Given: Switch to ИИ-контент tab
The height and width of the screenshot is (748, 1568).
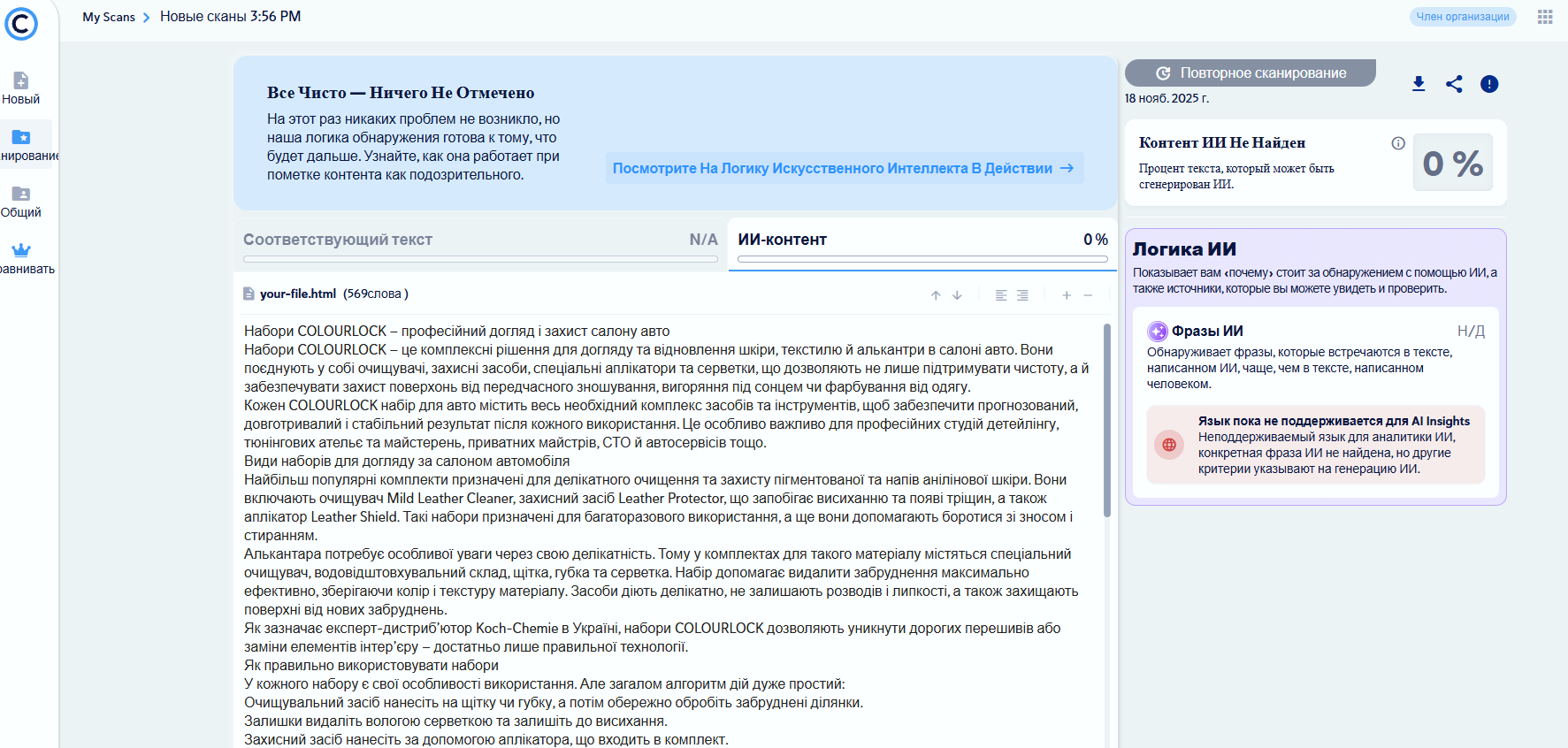Looking at the screenshot, I should pos(922,243).
